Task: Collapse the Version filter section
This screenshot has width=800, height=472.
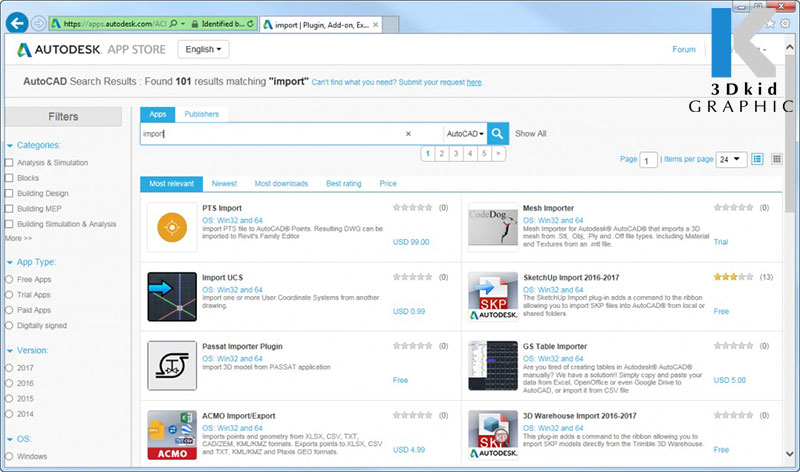Action: [10, 351]
